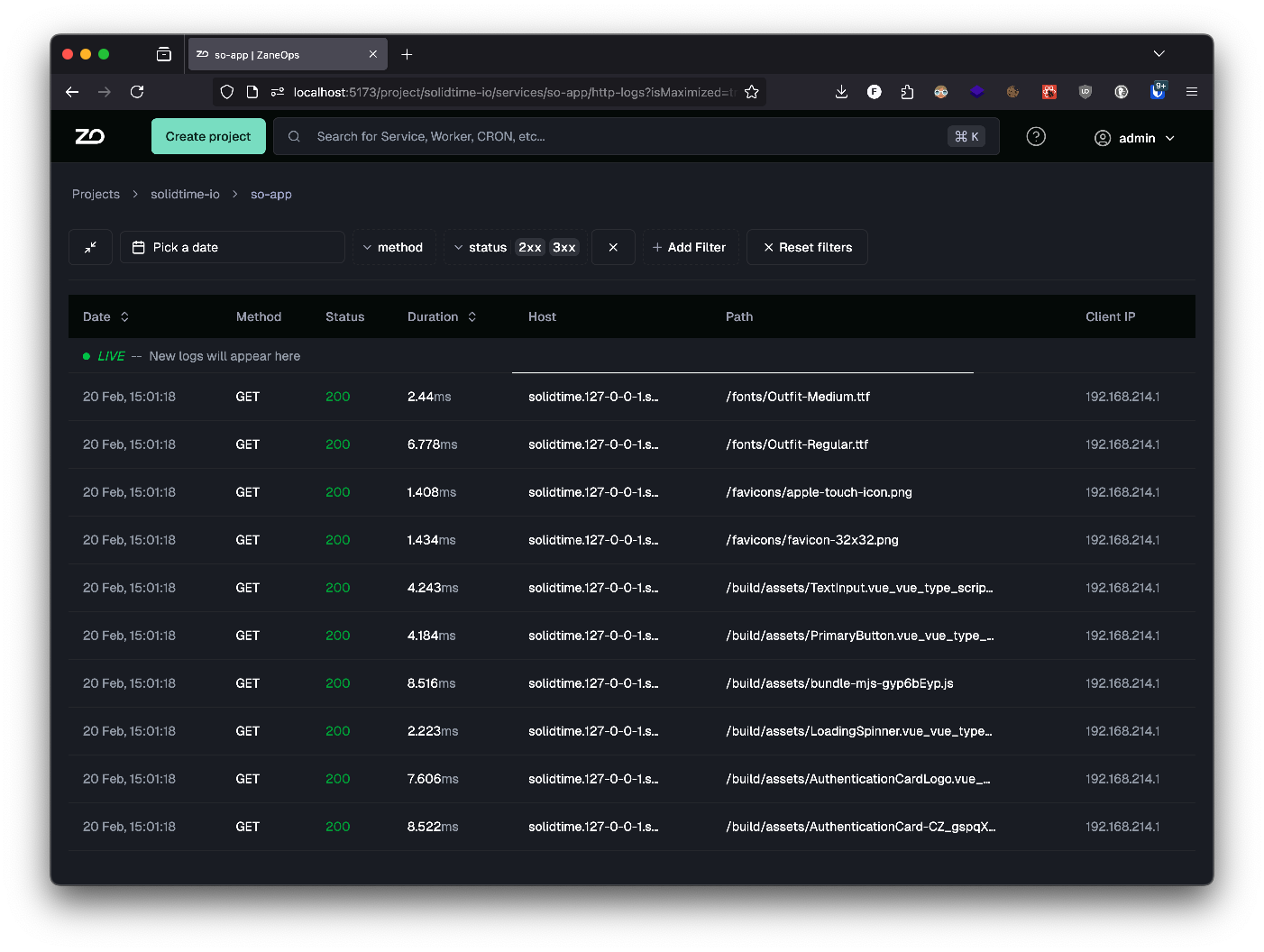The image size is (1264, 952).
Task: Click the 2xx status tag
Action: 530,247
